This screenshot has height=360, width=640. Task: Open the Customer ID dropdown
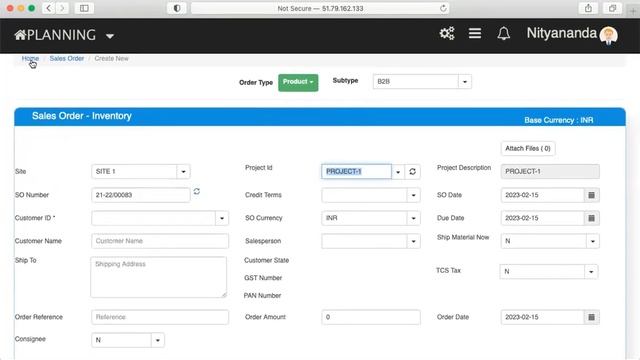click(x=222, y=218)
